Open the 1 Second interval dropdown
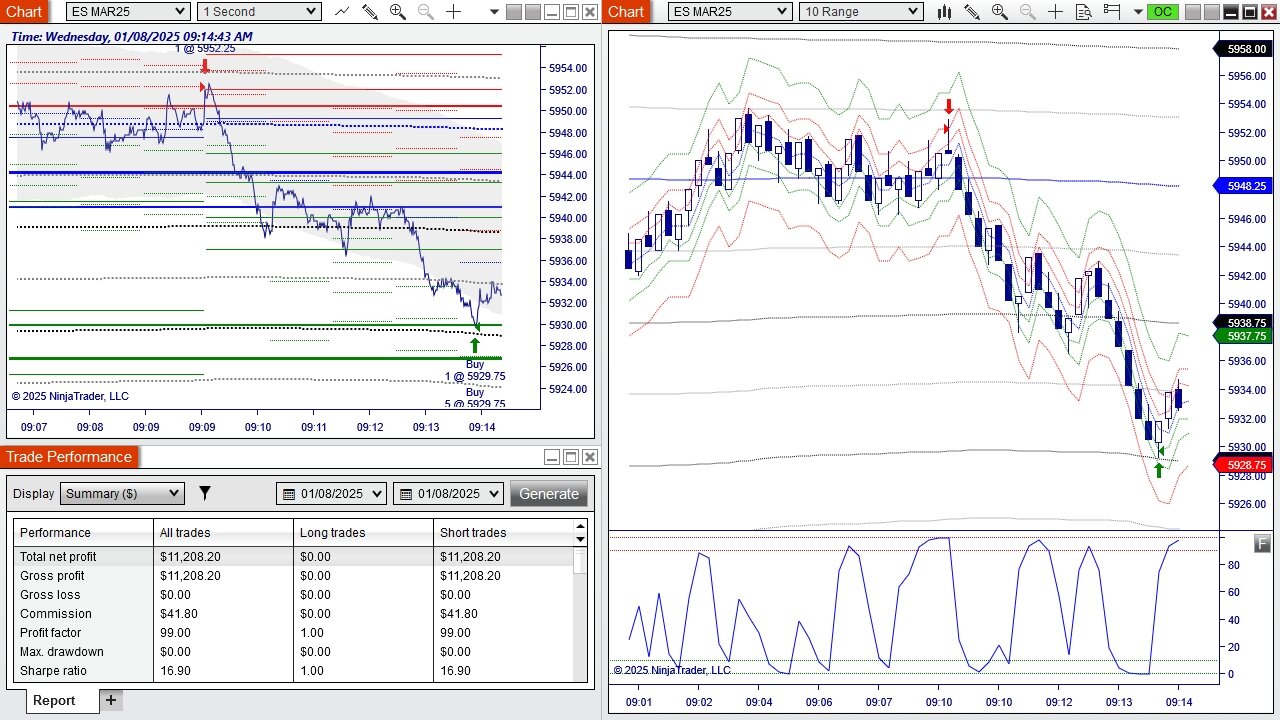Viewport: 1280px width, 720px height. (x=258, y=11)
